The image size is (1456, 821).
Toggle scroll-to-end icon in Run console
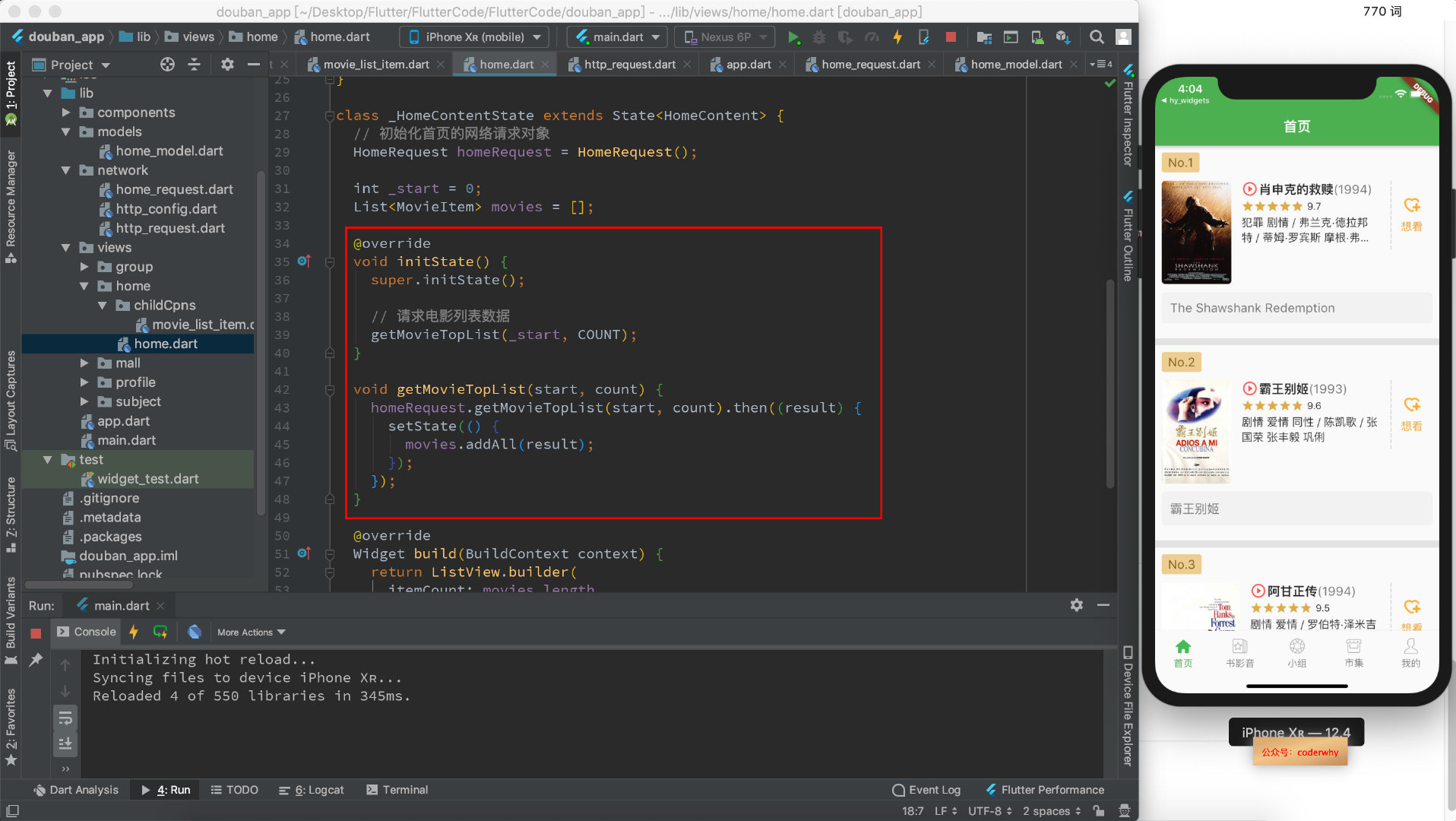(x=65, y=743)
